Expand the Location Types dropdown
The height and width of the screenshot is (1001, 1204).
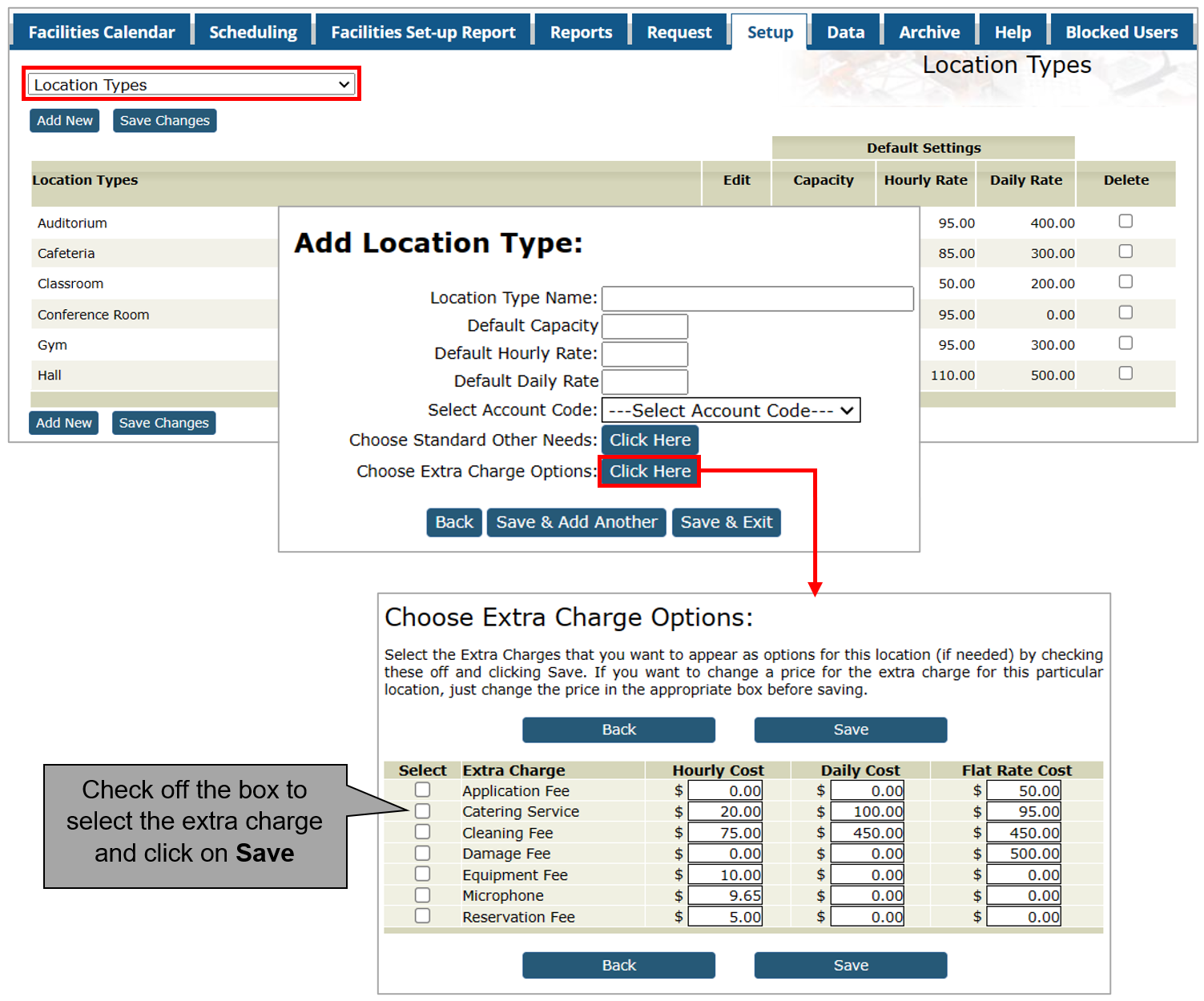[x=191, y=84]
